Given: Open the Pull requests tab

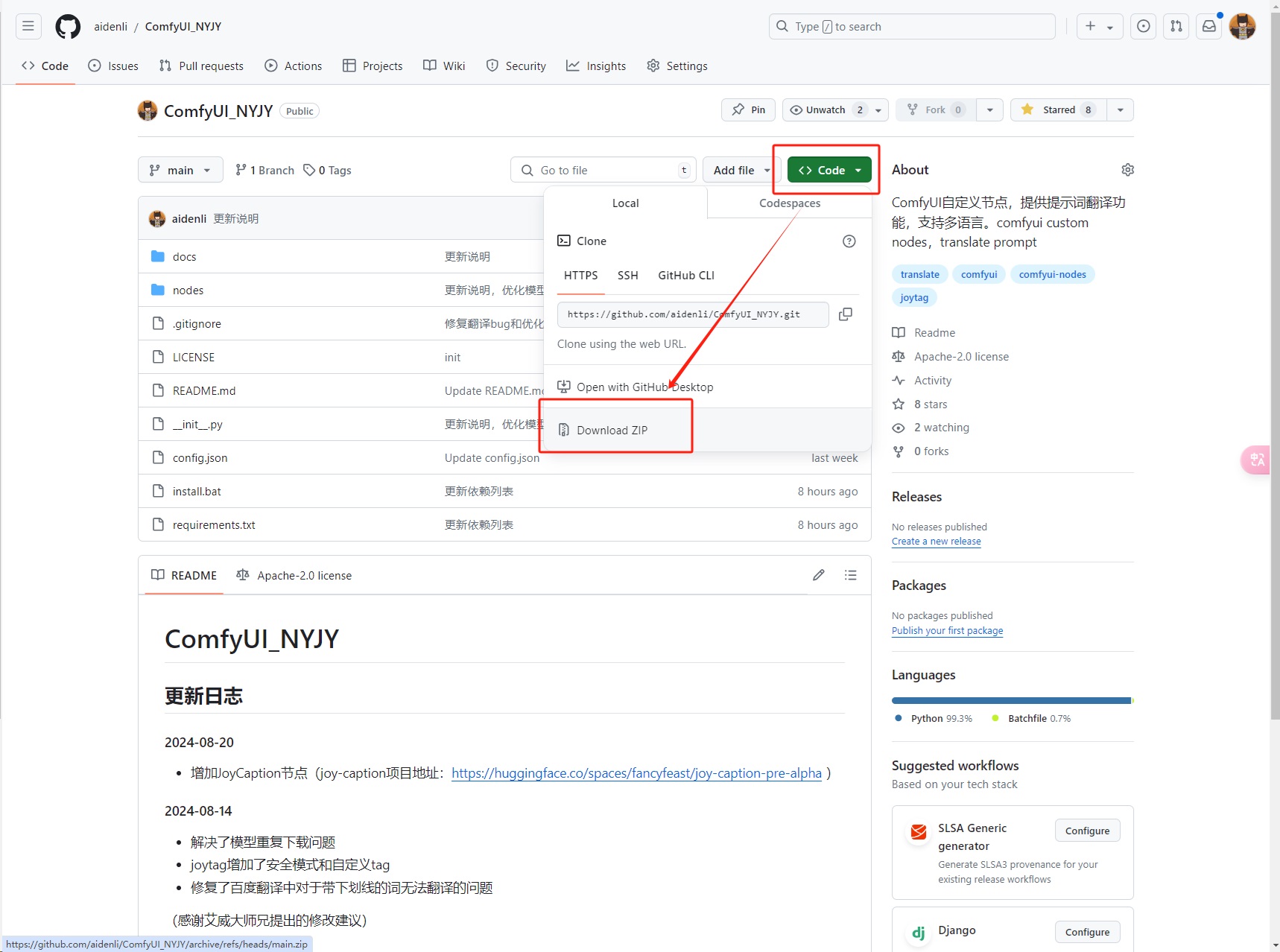Looking at the screenshot, I should click(x=201, y=66).
